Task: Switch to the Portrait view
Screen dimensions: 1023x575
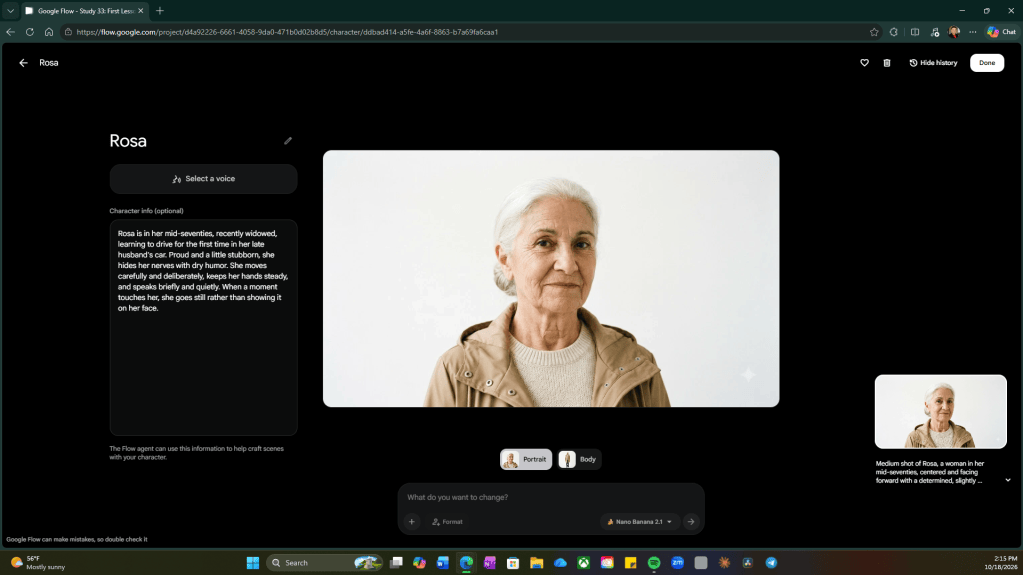Action: click(x=526, y=459)
